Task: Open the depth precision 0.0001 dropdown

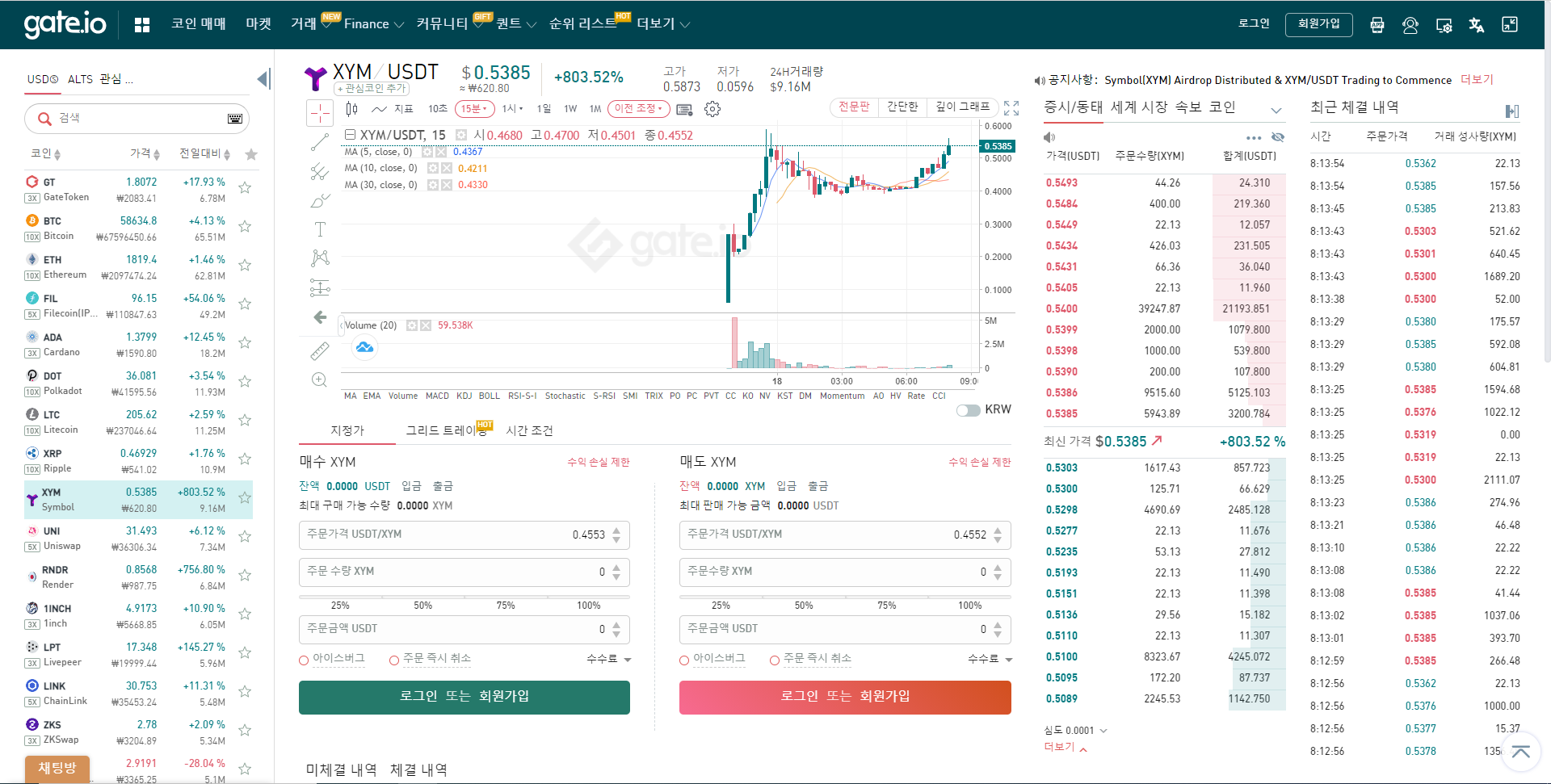Action: tap(1075, 730)
